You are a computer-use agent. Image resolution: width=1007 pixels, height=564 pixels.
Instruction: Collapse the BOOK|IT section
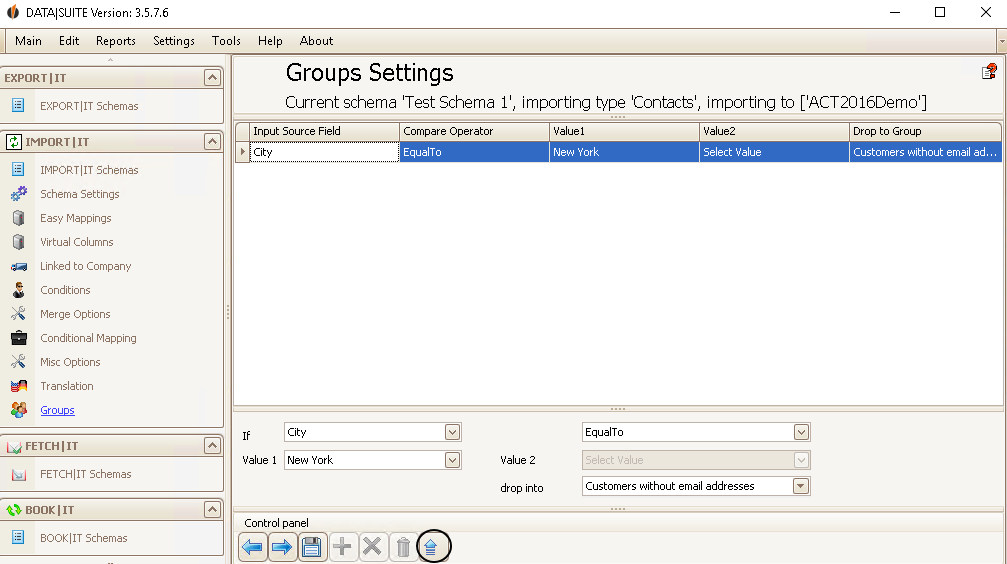[212, 509]
